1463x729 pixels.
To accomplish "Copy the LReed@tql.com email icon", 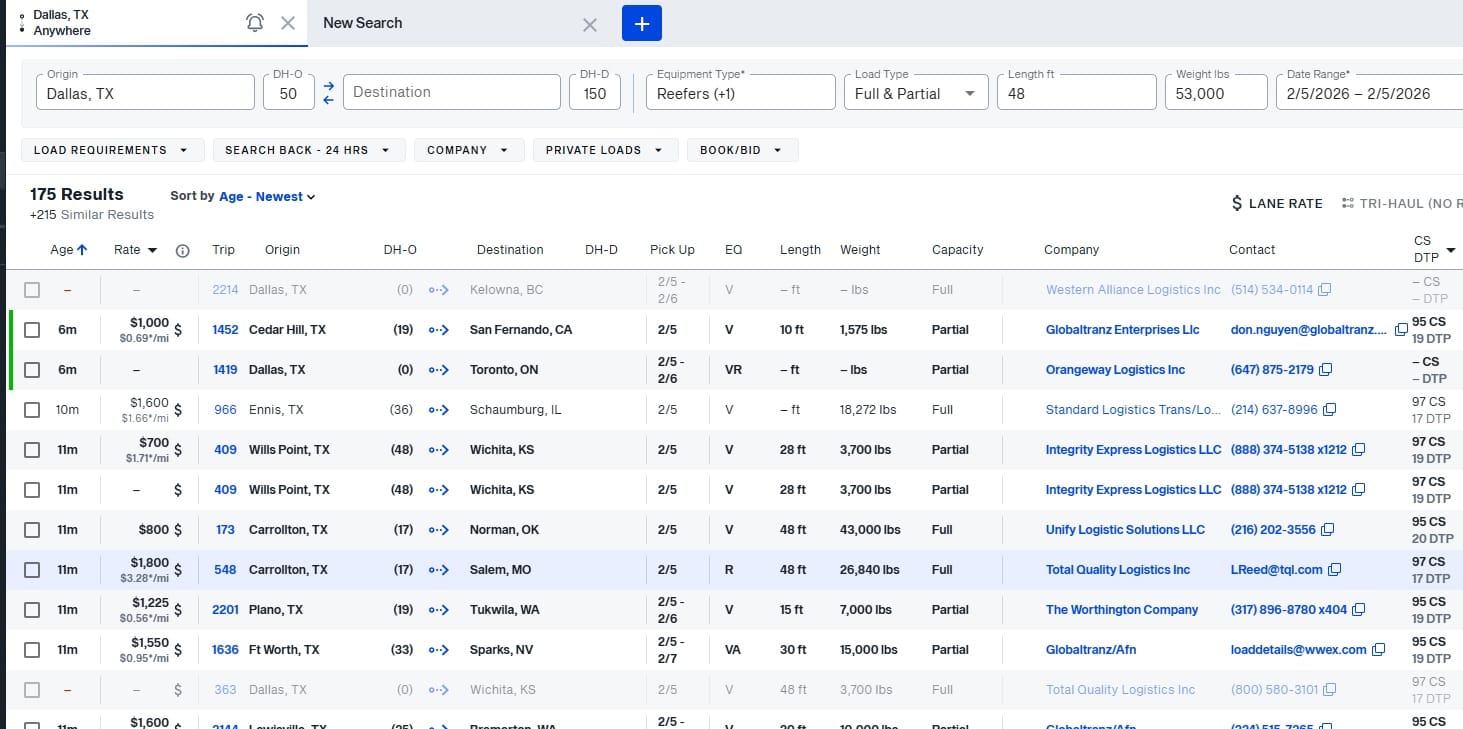I will pos(1334,570).
